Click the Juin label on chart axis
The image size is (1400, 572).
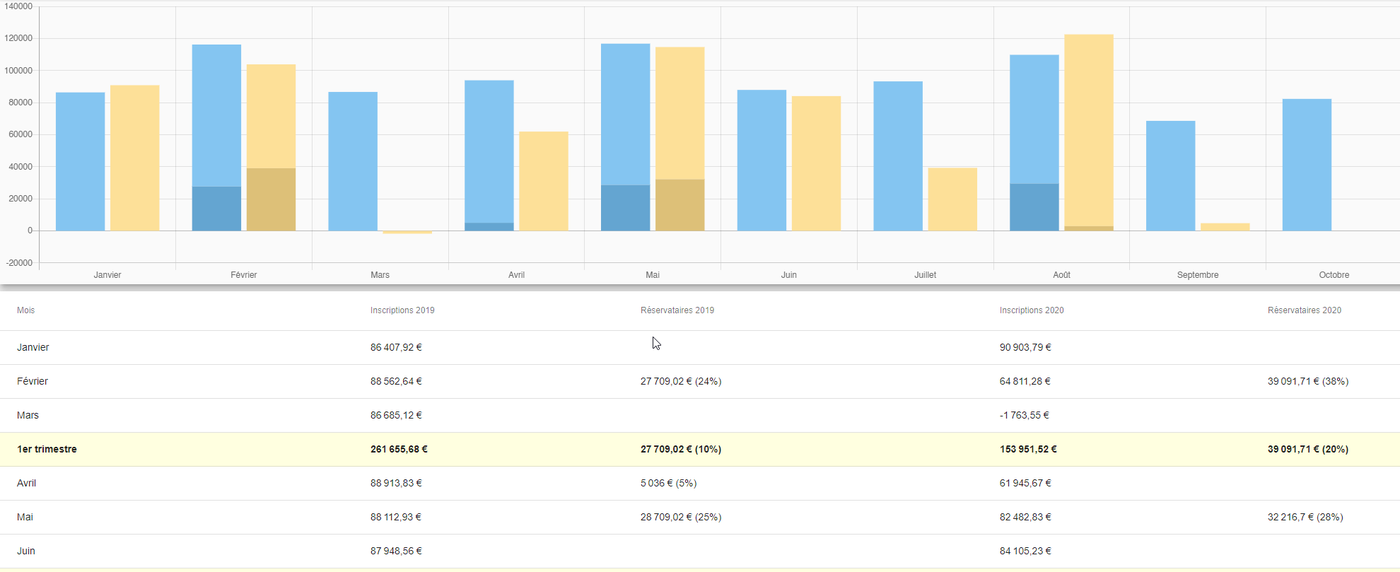[x=789, y=275]
